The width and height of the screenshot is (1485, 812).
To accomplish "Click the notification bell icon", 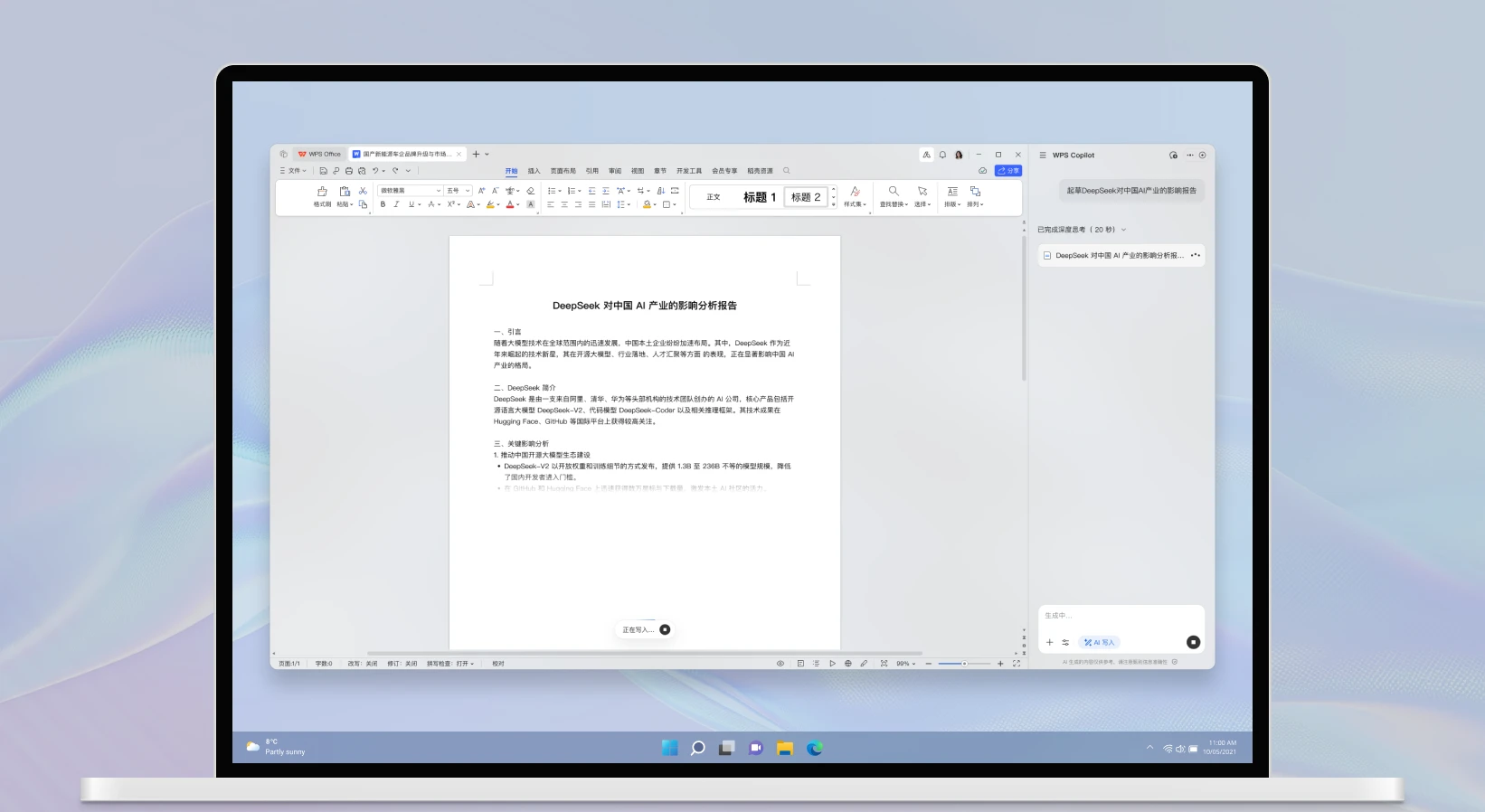I will pos(942,155).
